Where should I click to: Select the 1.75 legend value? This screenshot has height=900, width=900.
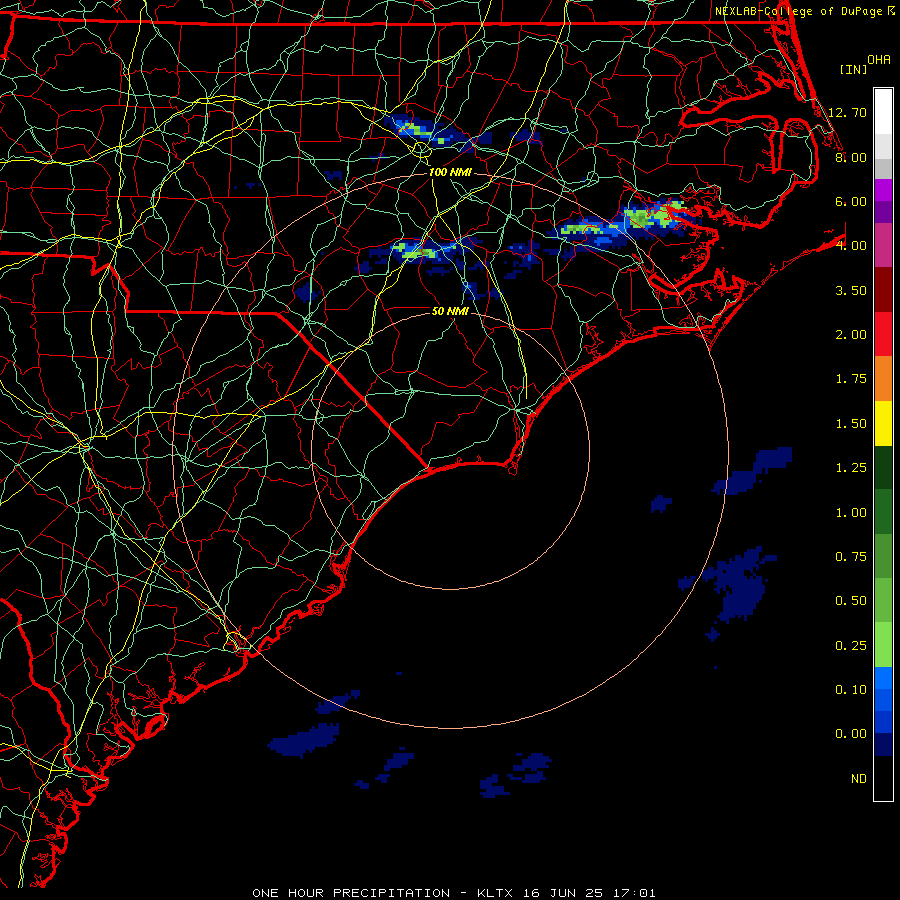pos(851,379)
